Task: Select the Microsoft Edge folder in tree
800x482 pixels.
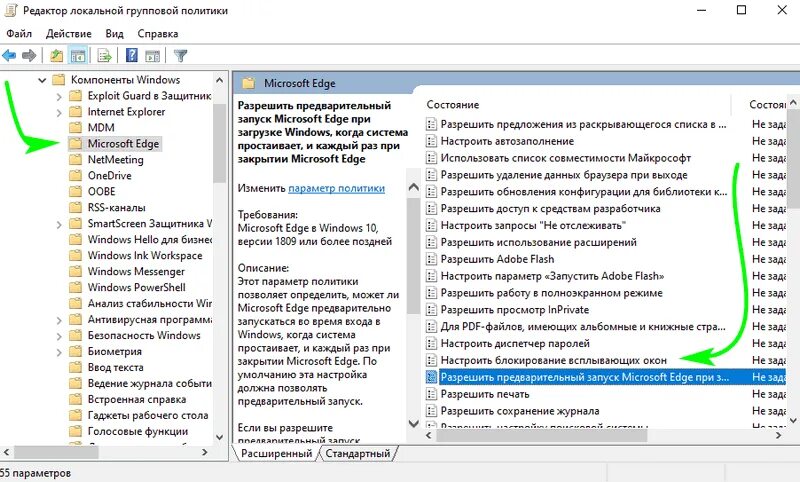Action: pos(123,144)
